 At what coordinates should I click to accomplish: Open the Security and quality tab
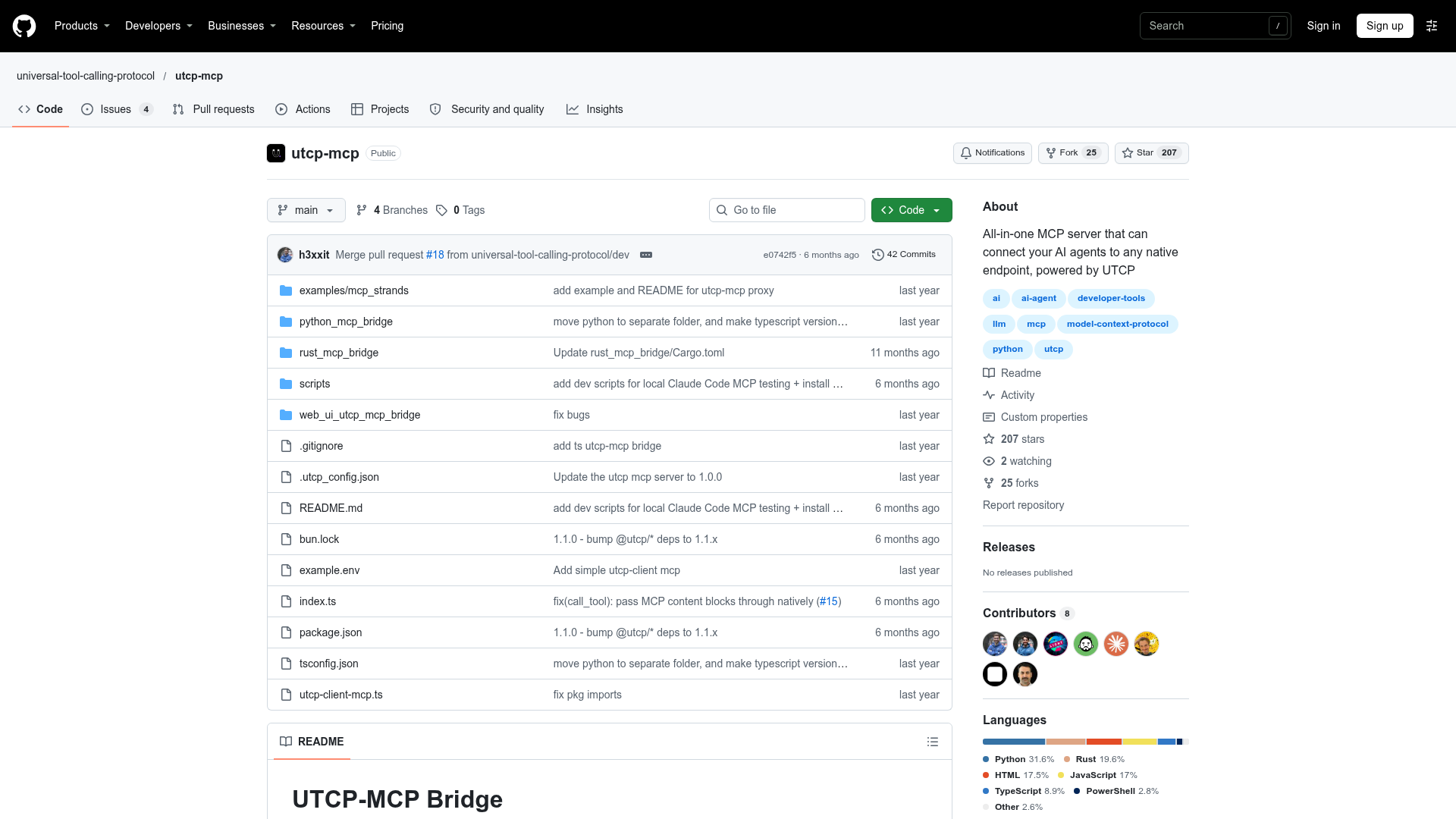[x=487, y=109]
